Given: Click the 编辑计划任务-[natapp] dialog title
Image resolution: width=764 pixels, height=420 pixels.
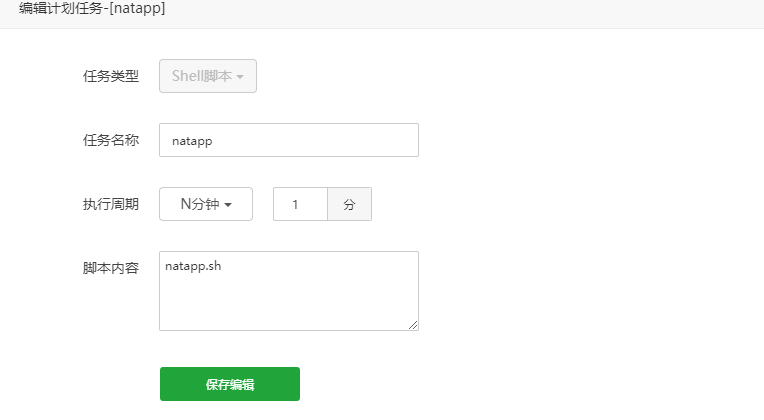Looking at the screenshot, I should [x=92, y=8].
